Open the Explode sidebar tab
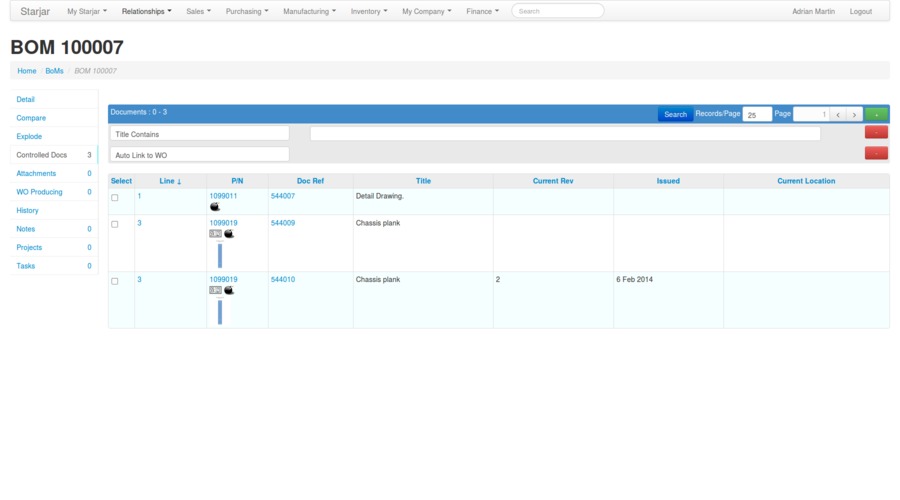Screen dimensions: 900x500 [x=30, y=136]
